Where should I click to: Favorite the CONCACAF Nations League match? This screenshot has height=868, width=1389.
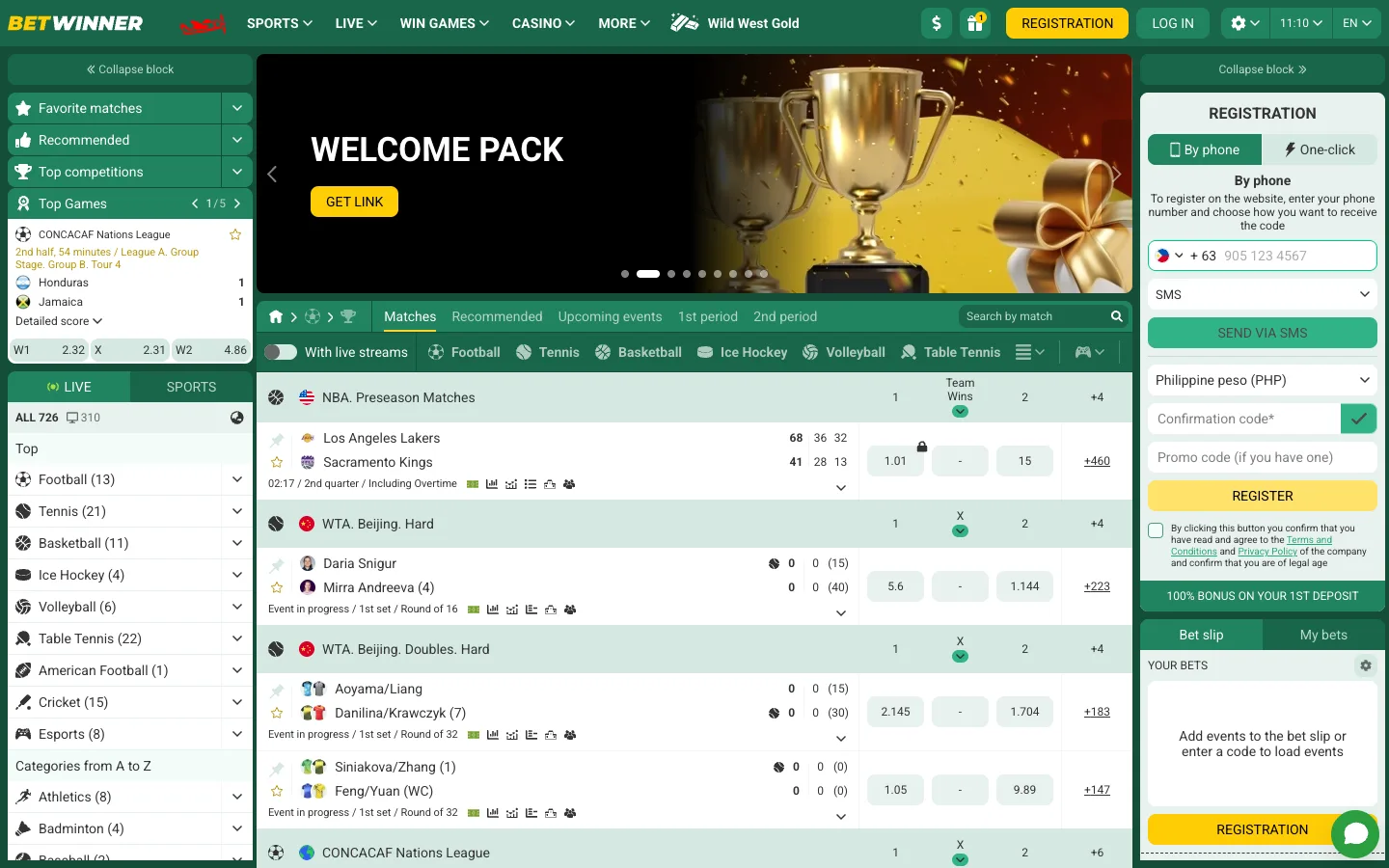pos(234,234)
